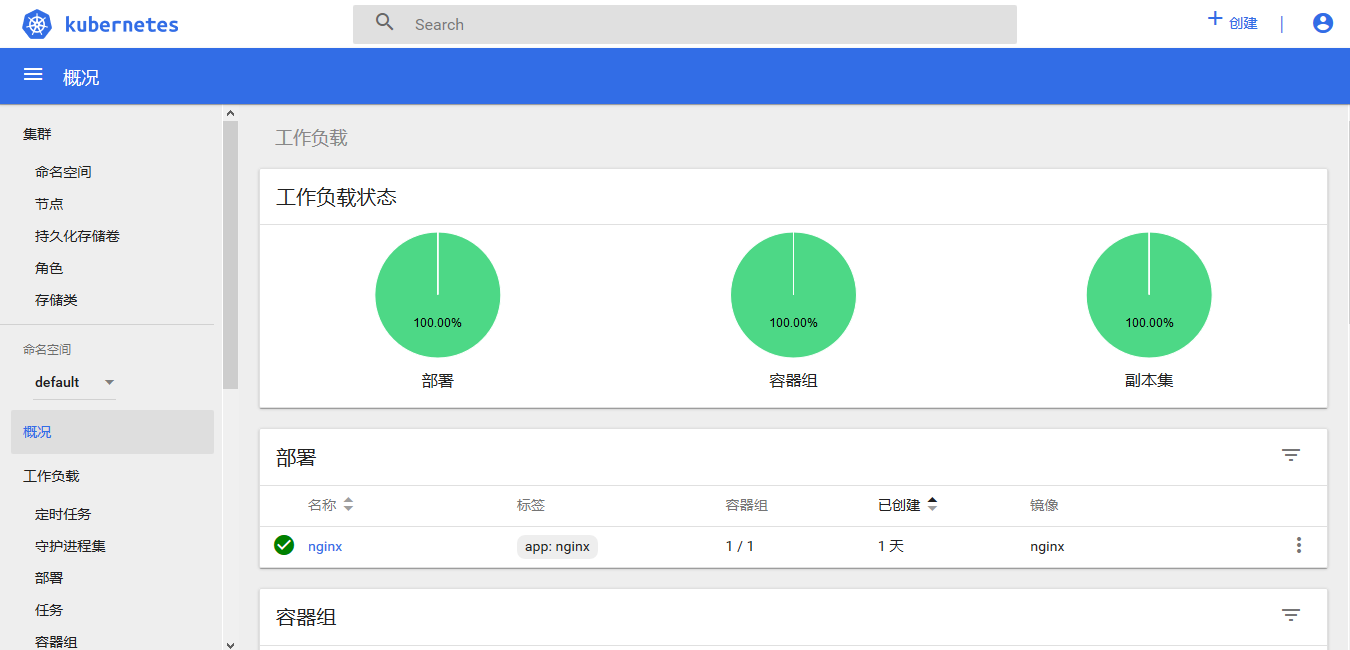
Task: Click the plus icon beside 创建
Action: (1215, 19)
